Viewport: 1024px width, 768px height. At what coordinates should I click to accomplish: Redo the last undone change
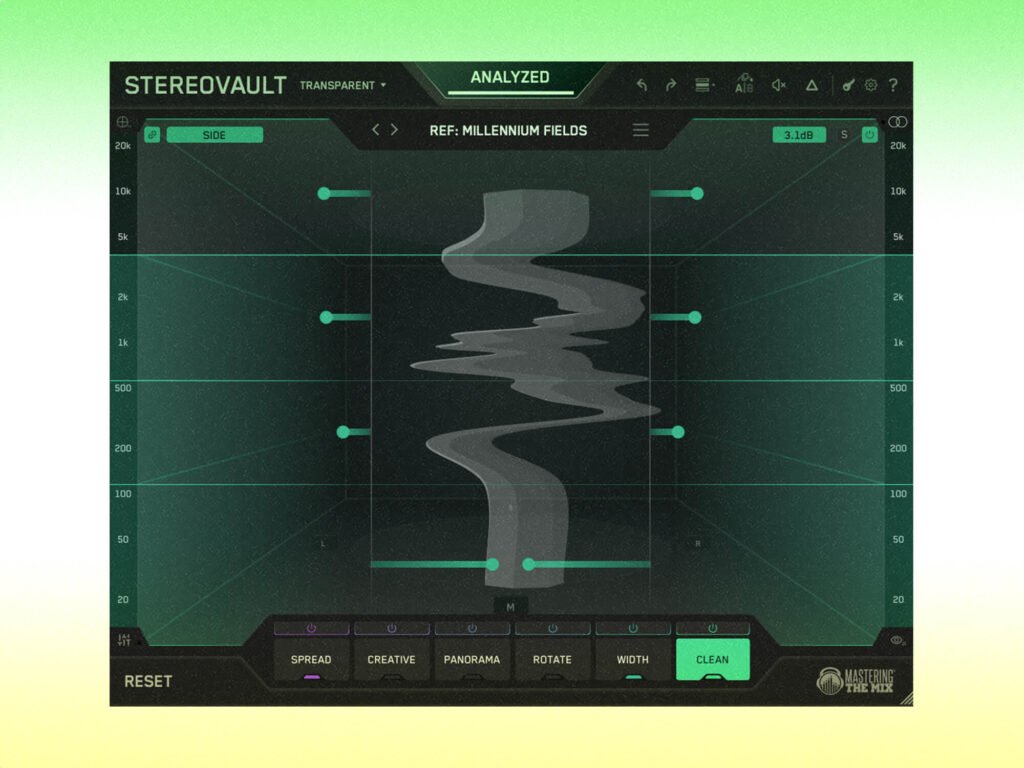tap(671, 85)
